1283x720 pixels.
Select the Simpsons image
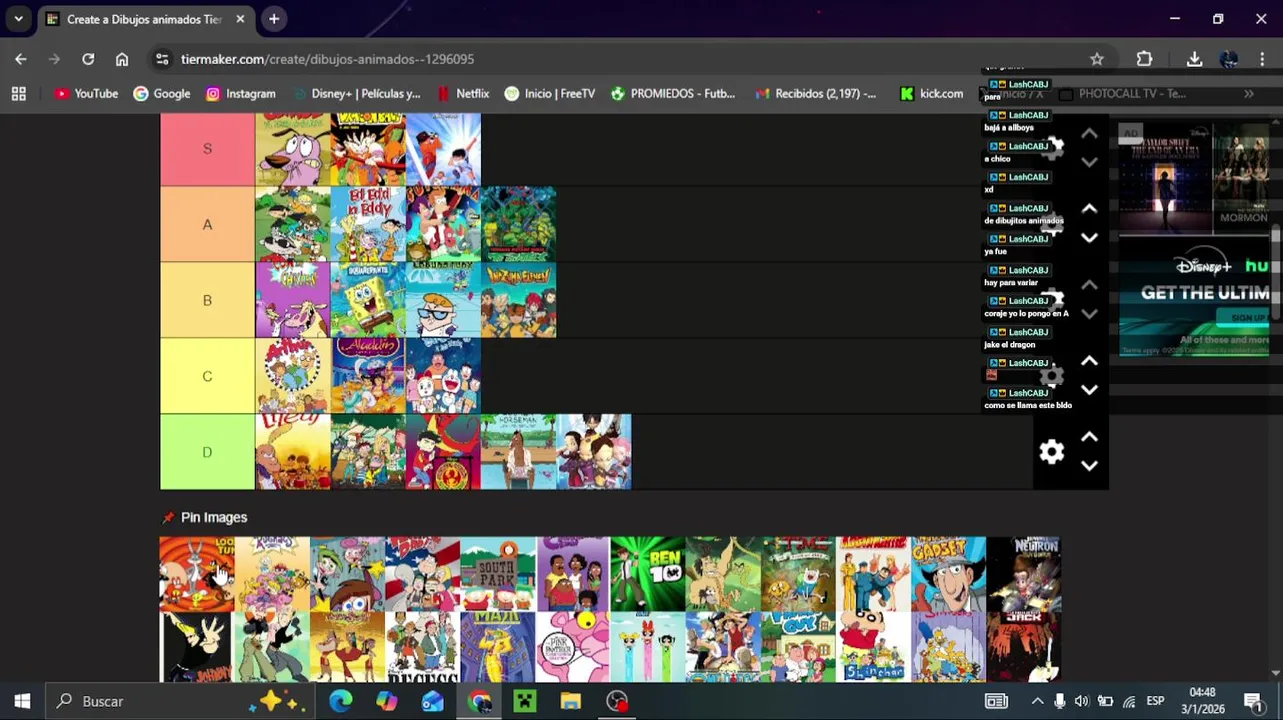948,647
